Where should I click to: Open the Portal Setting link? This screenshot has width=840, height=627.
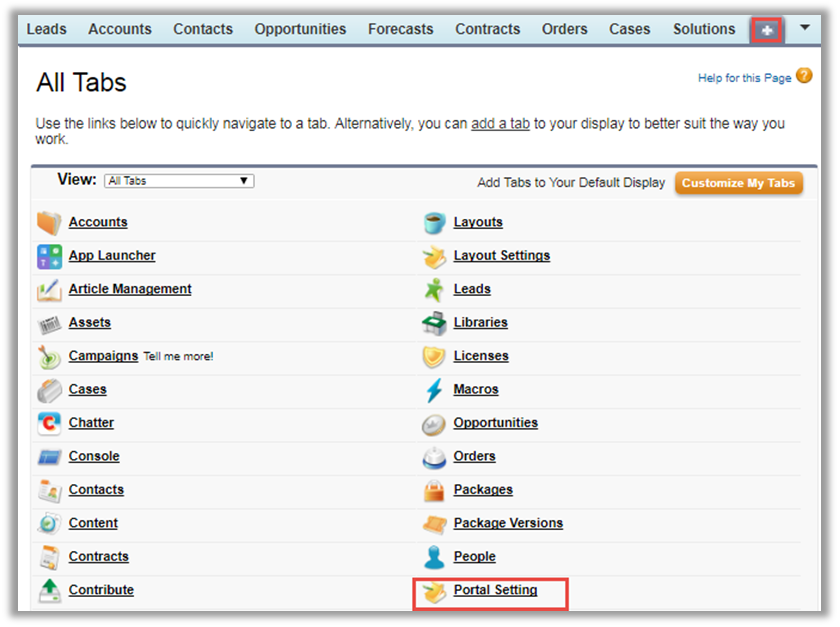(x=495, y=590)
